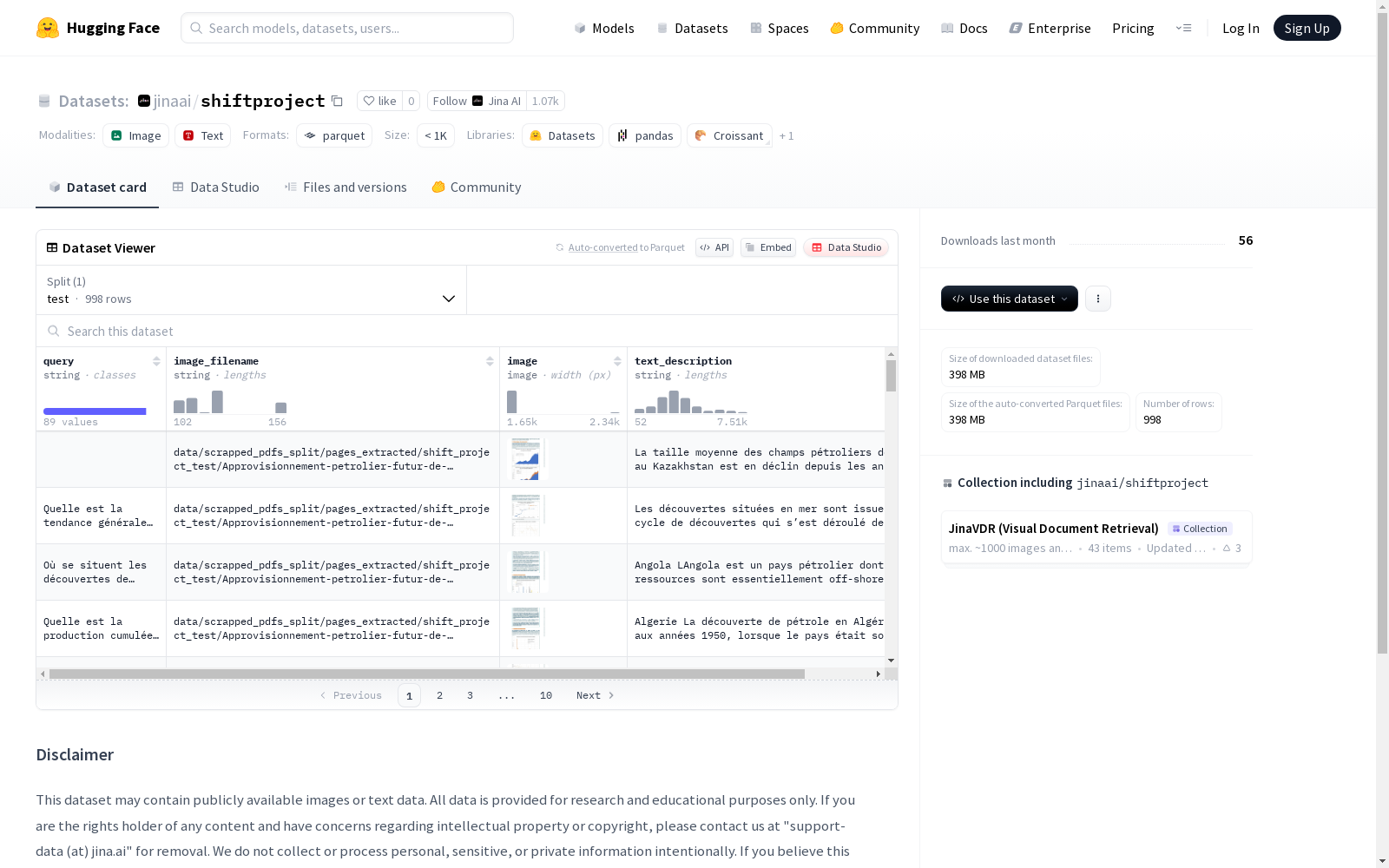Click the dataset viewer horizontal scrollbar

coord(426,674)
